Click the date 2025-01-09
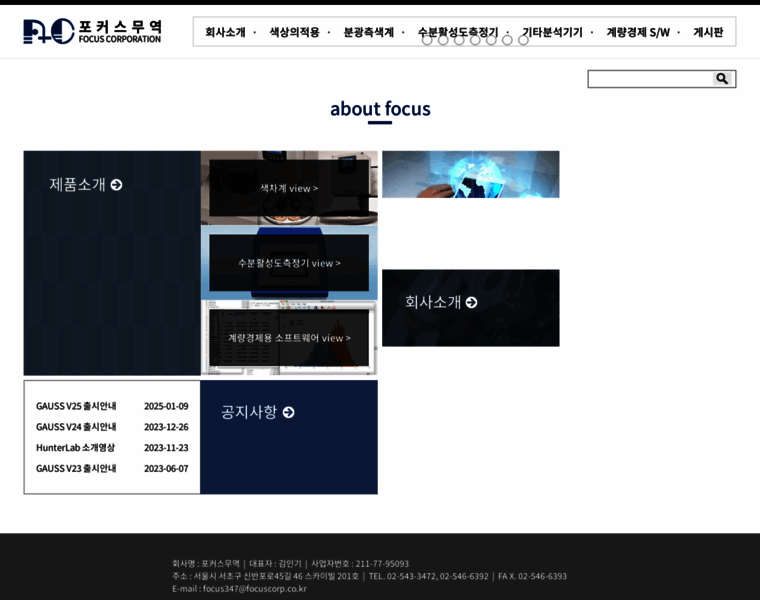 point(166,406)
